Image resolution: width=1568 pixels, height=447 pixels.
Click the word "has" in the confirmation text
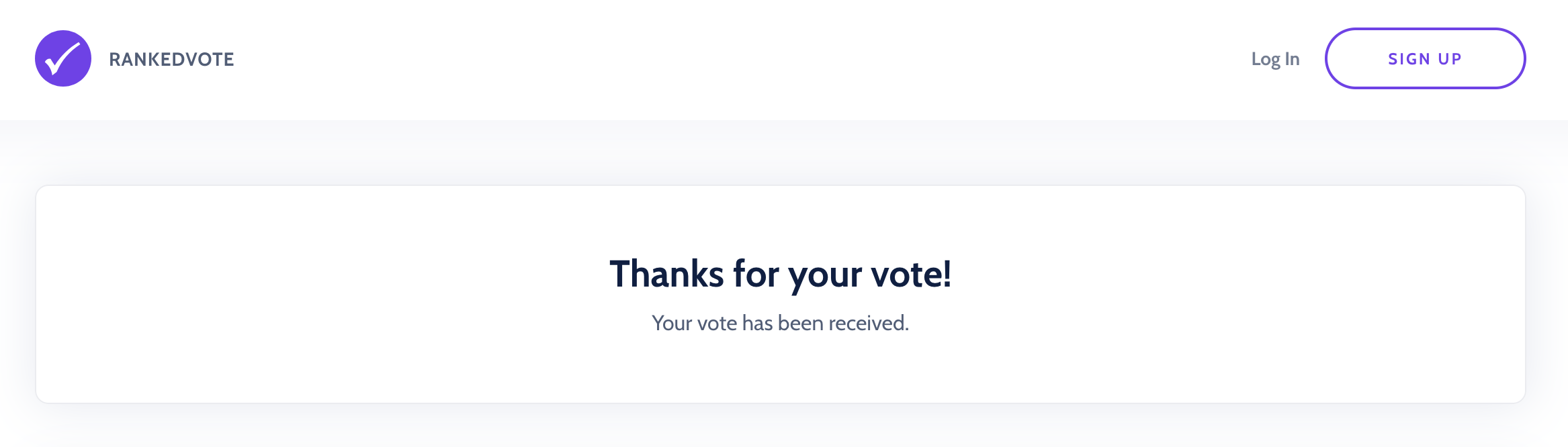click(757, 324)
